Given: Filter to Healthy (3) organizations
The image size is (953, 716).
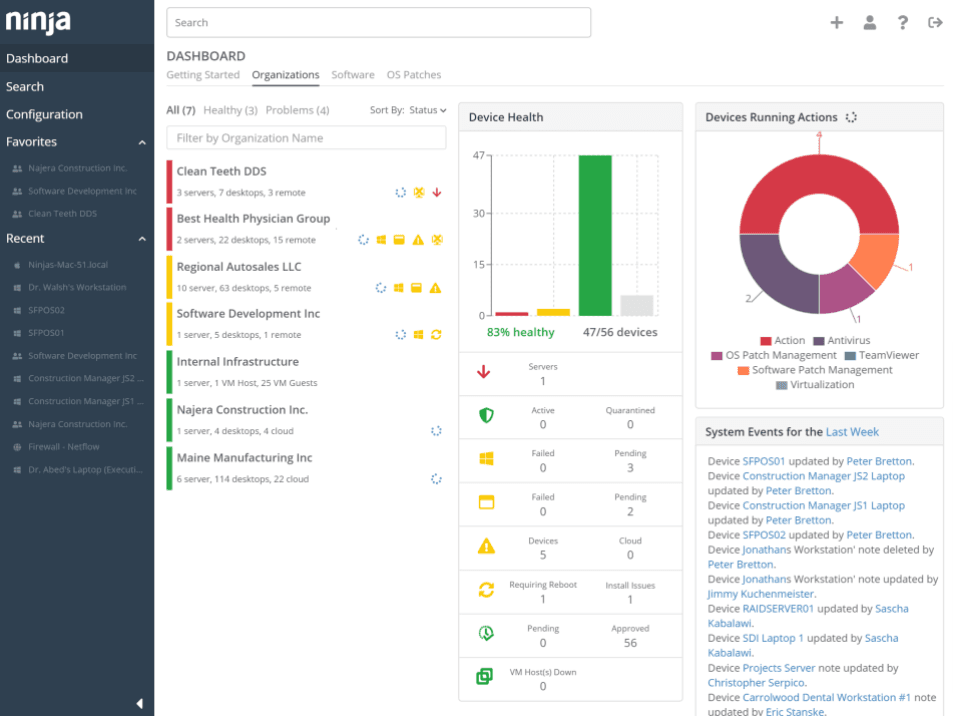Looking at the screenshot, I should click(x=230, y=110).
